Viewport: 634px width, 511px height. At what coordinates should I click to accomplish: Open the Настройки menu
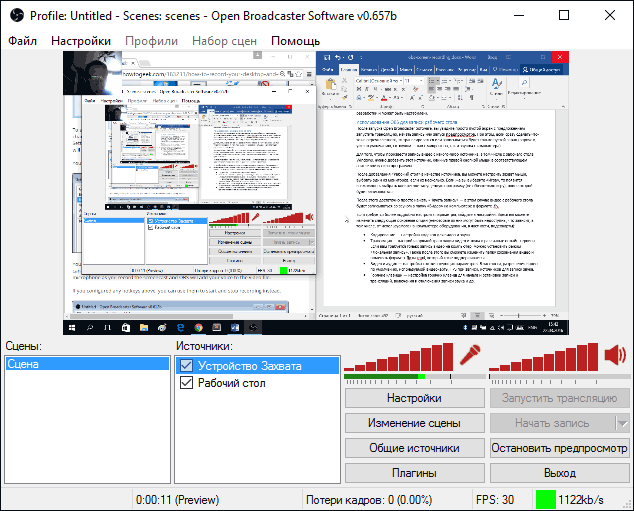point(81,41)
